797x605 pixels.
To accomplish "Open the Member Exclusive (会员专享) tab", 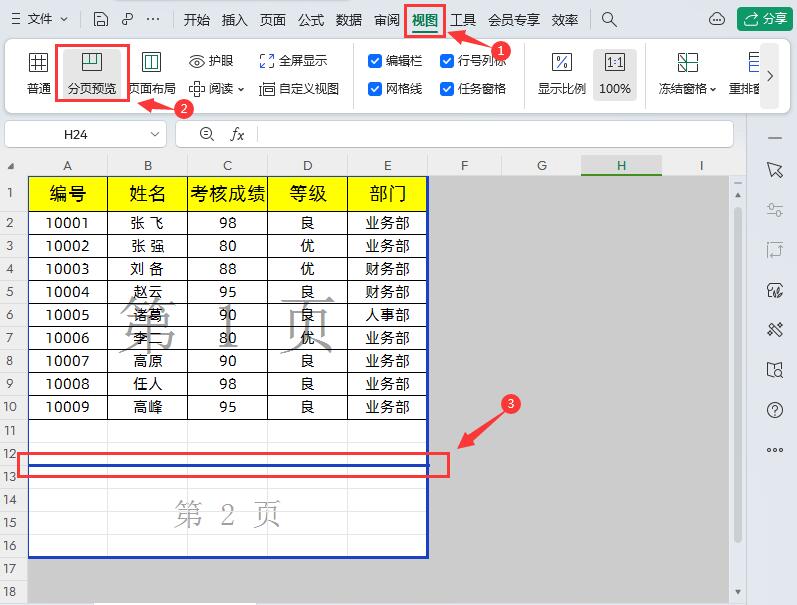I will (x=514, y=20).
